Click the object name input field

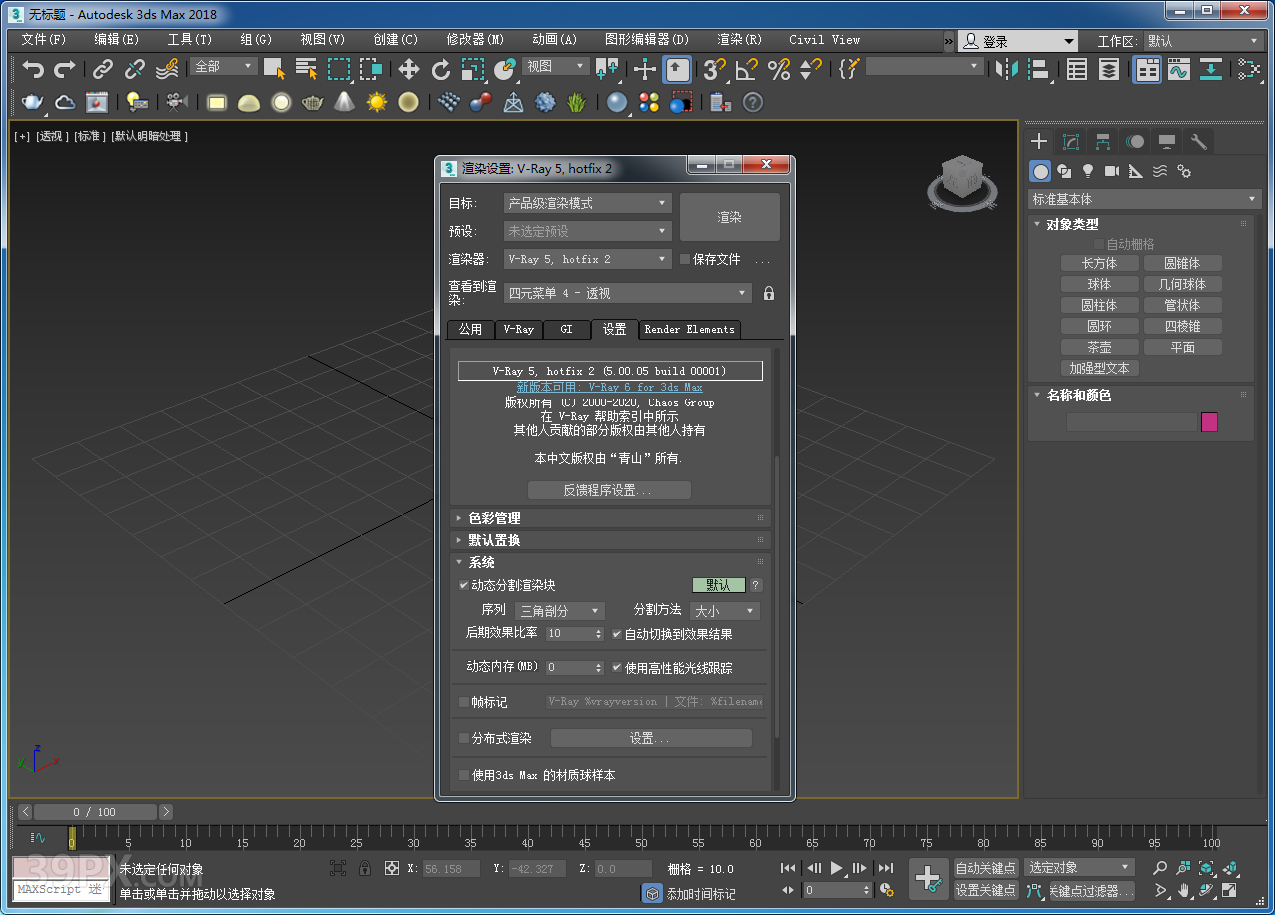point(1131,422)
